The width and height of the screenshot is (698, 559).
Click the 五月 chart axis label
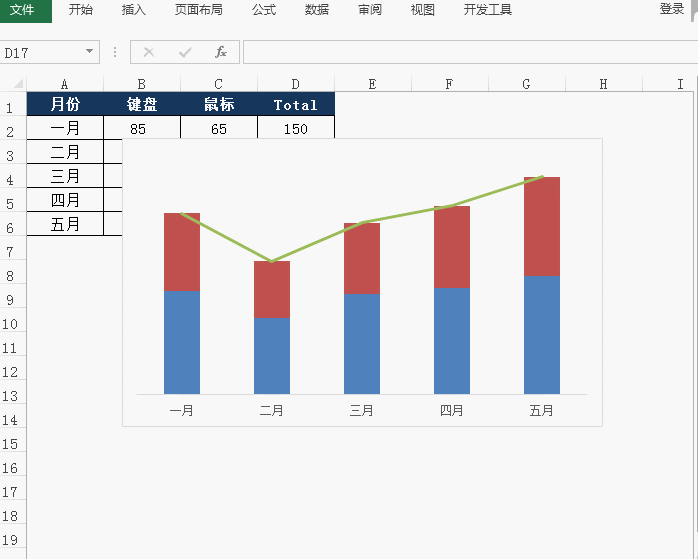[x=541, y=410]
